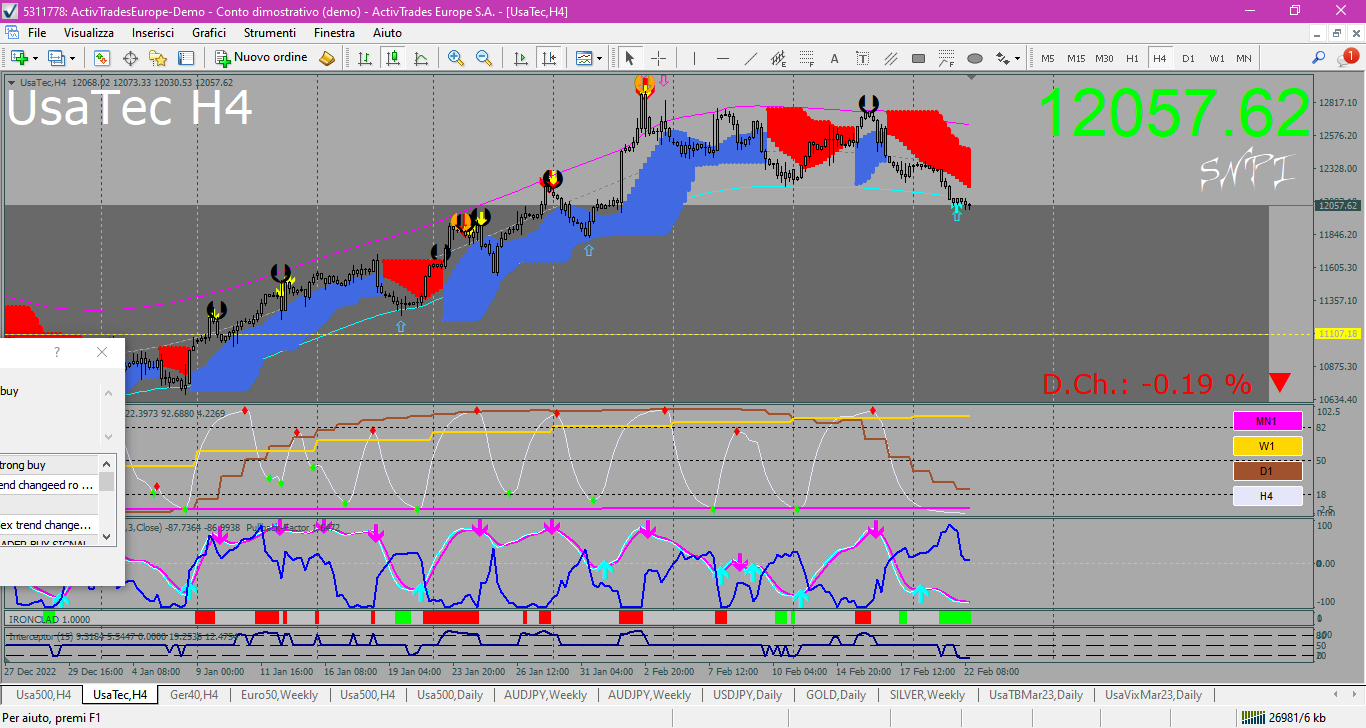Select the text label 'T' tool
The height and width of the screenshot is (728, 1366).
862,58
